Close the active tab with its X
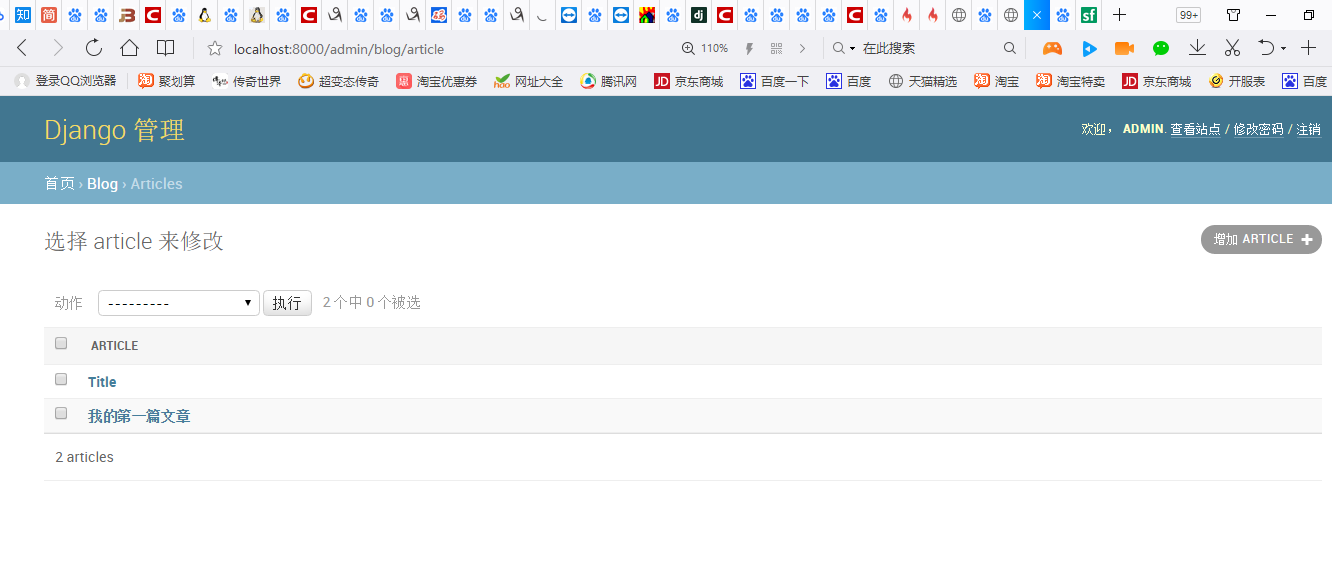 [x=1037, y=15]
